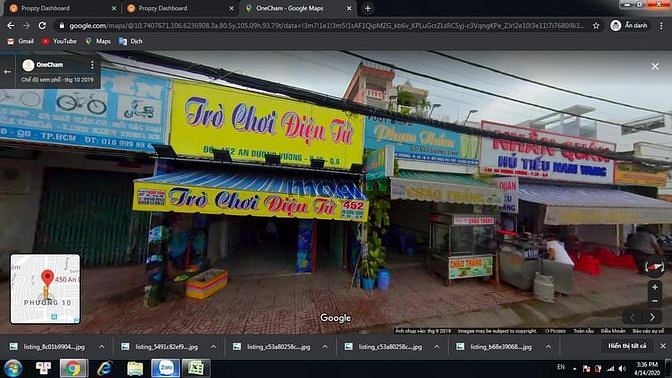Bookmark this page with the star
Image resolution: width=672 pixels, height=378 pixels.
pyautogui.click(x=596, y=26)
